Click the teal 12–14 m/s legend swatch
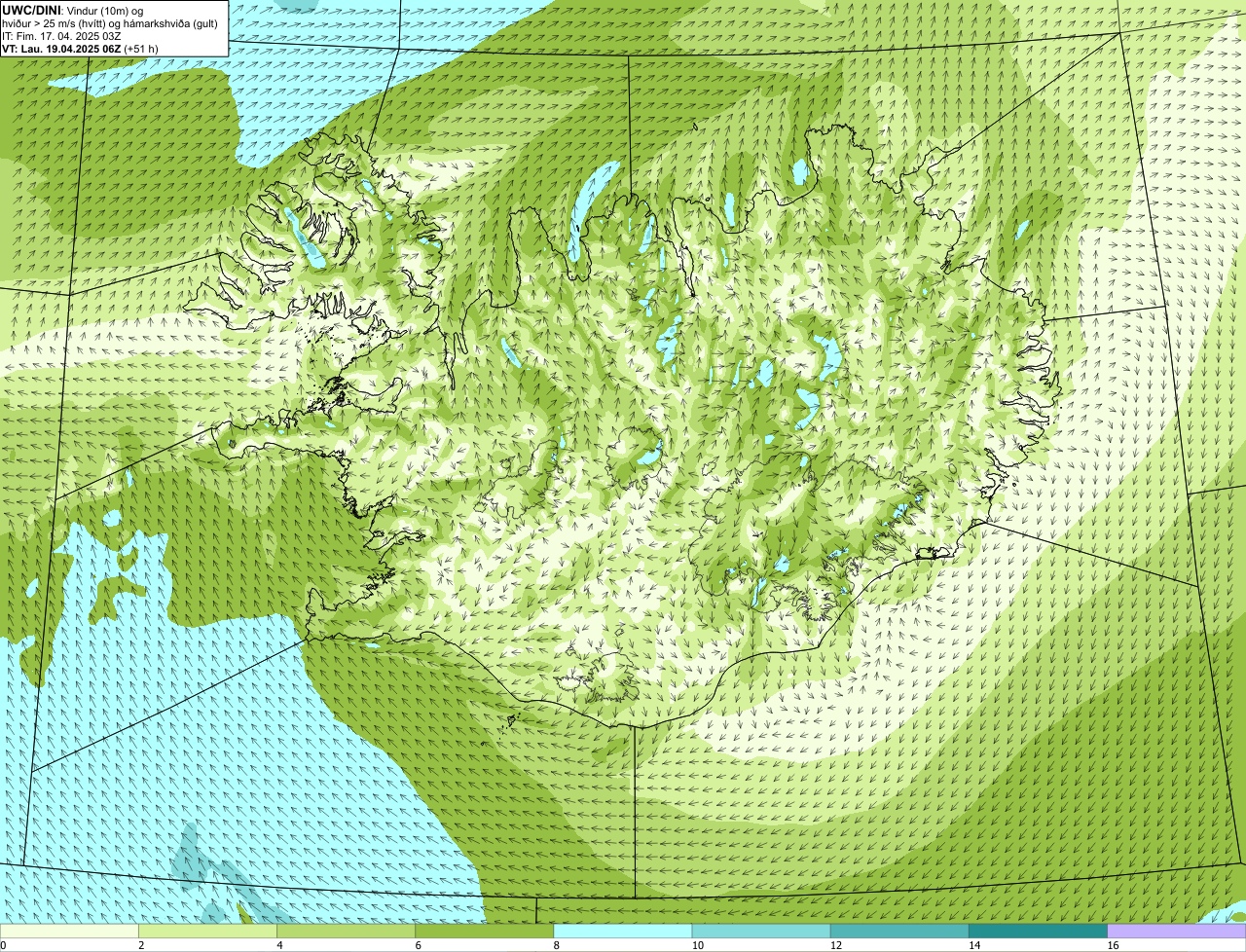The height and width of the screenshot is (952, 1246). (x=899, y=932)
